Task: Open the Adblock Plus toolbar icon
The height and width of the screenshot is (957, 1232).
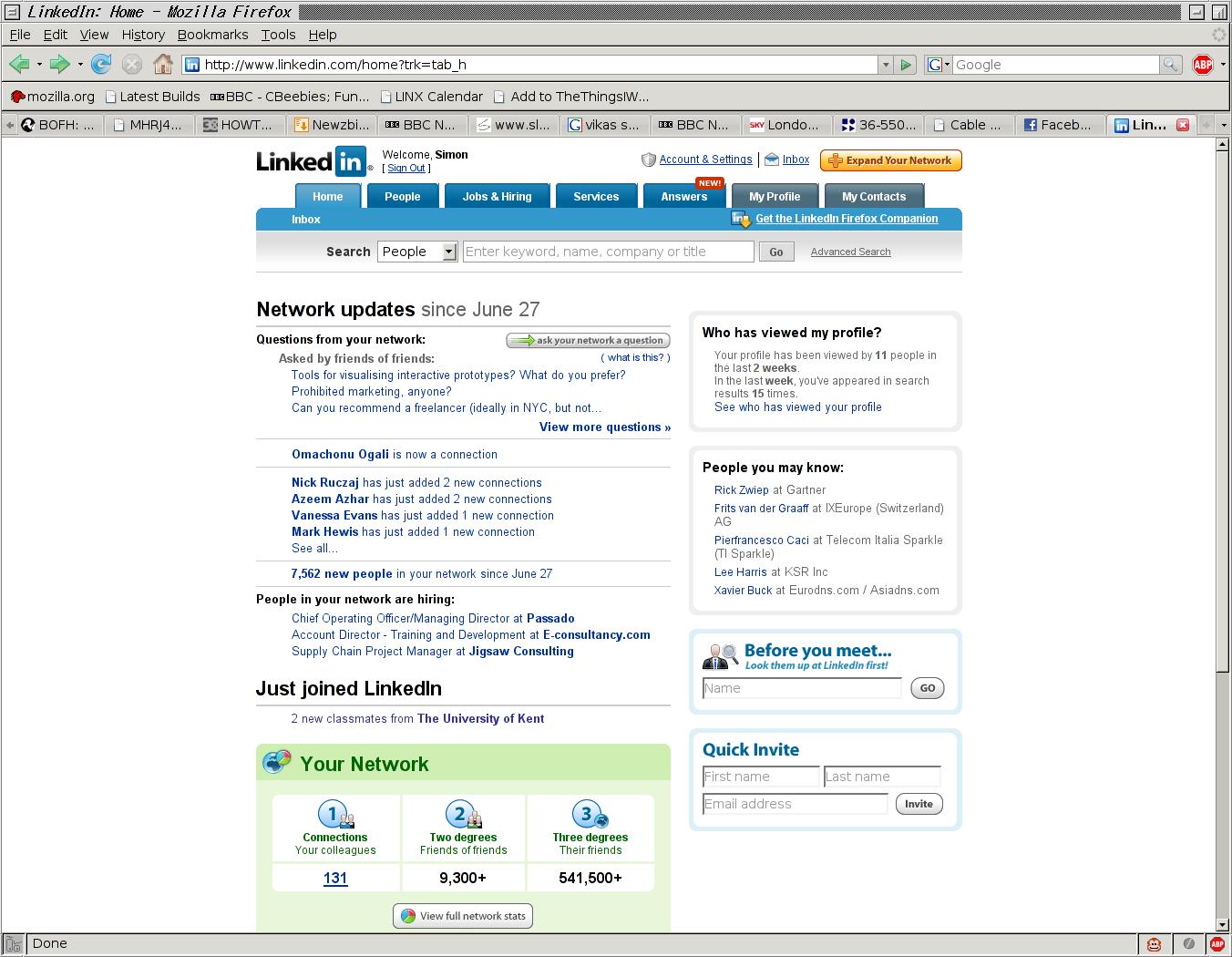Action: (1203, 65)
